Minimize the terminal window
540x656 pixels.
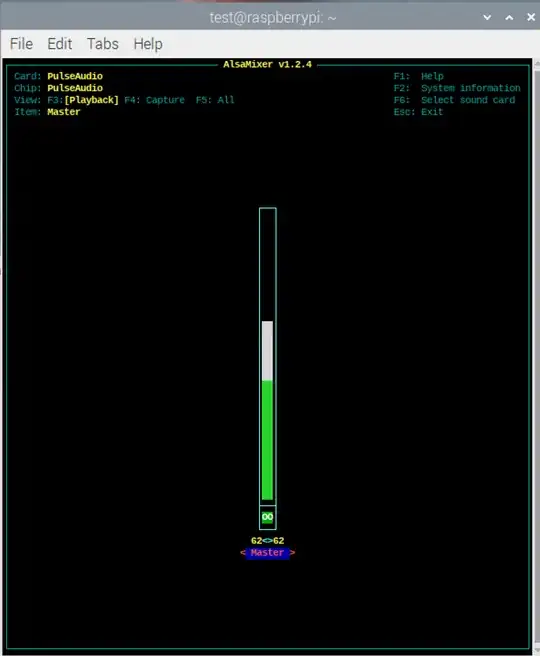[x=487, y=18]
